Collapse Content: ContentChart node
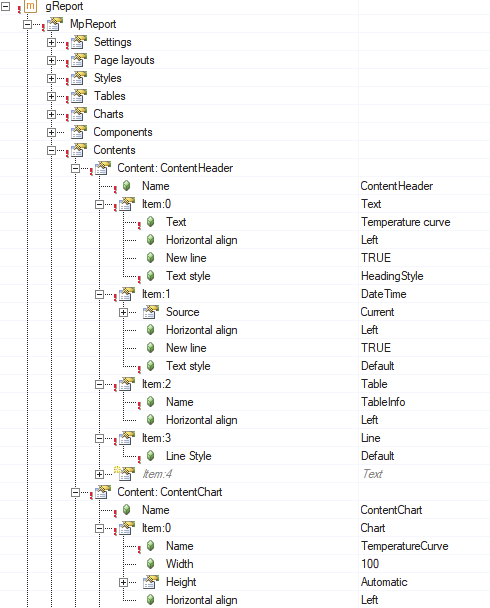This screenshot has height=608, width=490. coord(75,492)
